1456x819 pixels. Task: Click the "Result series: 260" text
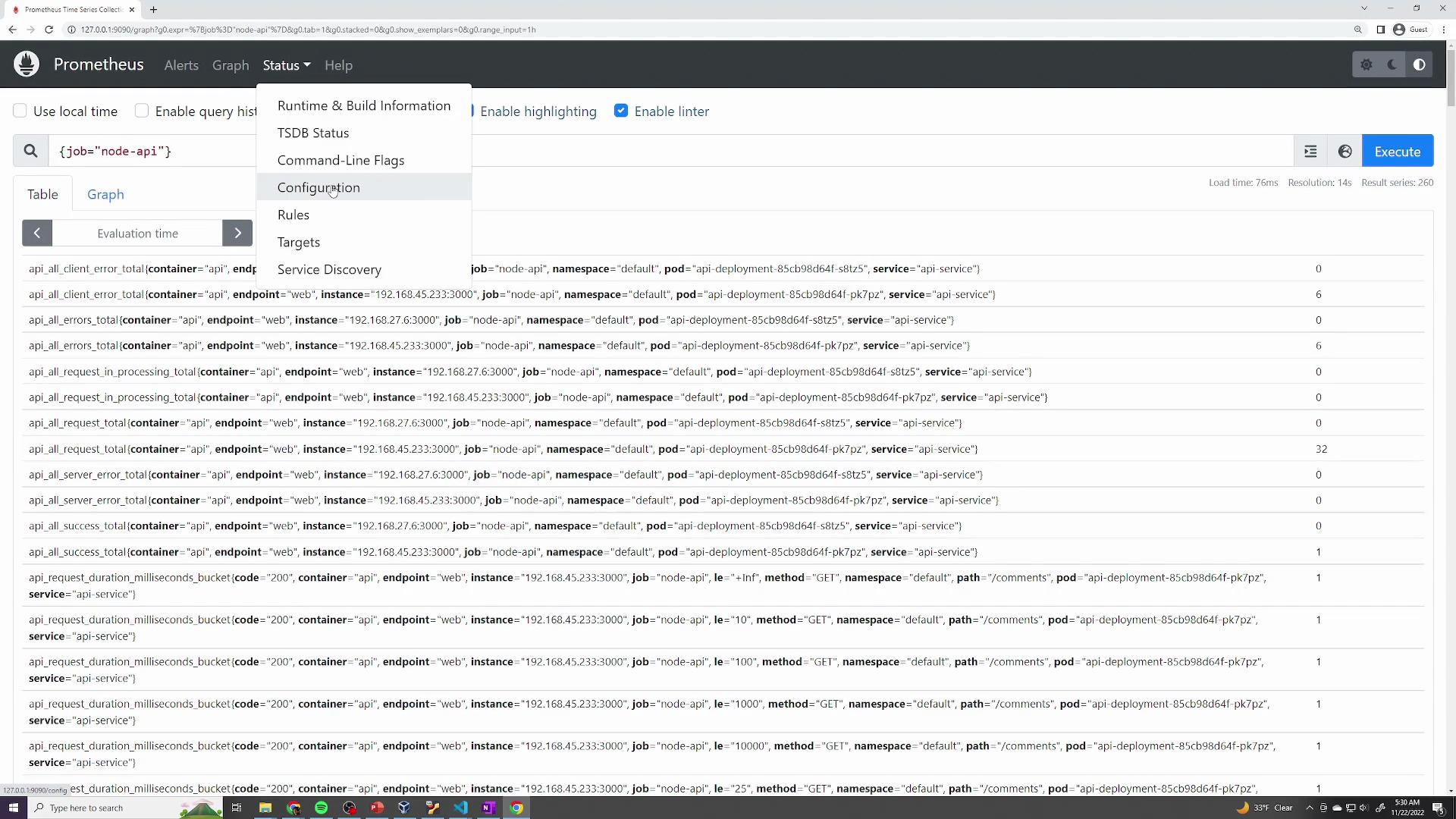click(1397, 183)
